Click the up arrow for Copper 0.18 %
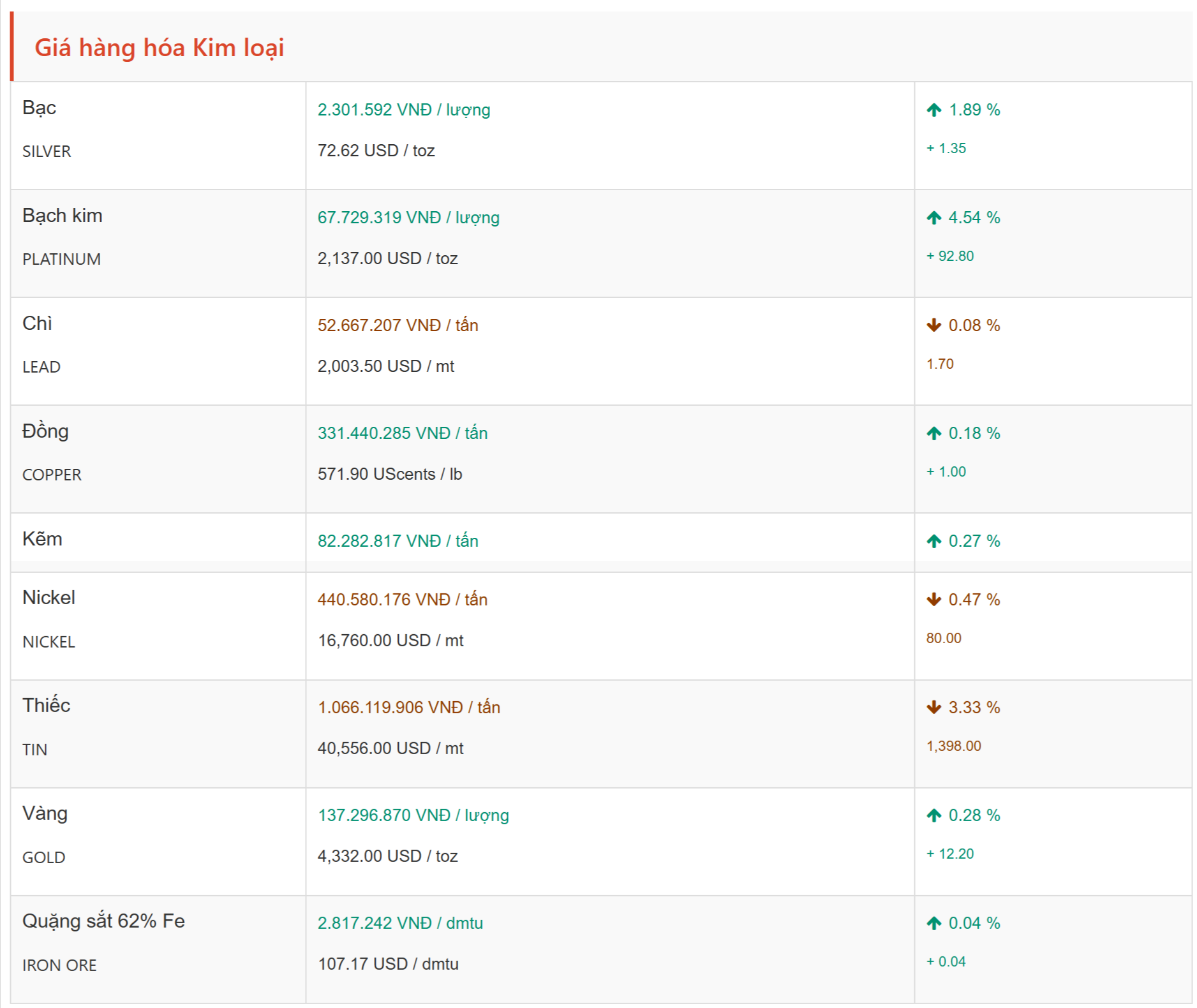 pos(933,434)
